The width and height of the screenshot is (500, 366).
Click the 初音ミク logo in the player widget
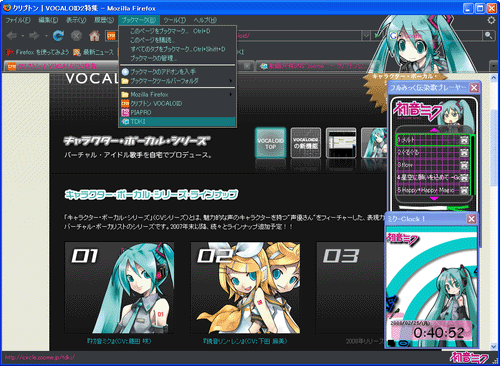417,111
